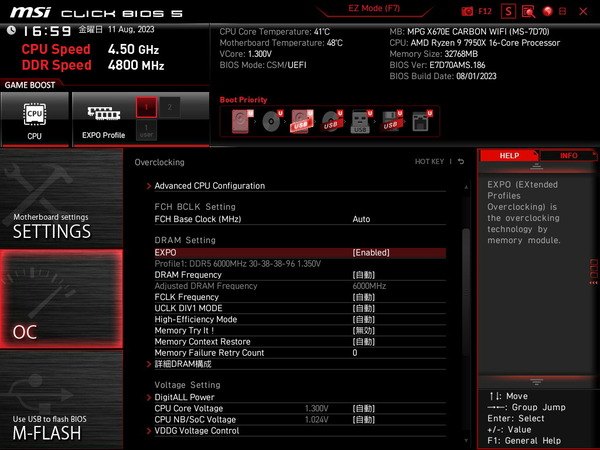
Task: Select EXPO user profile 1
Action: 146,130
